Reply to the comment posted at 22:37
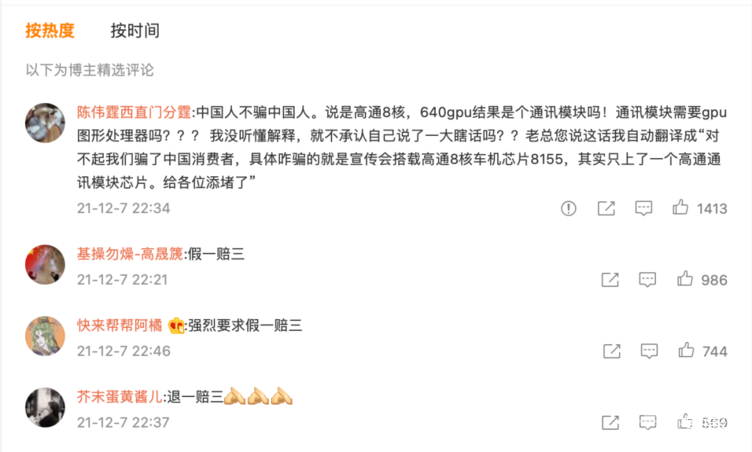The width and height of the screenshot is (752, 452). coord(647,423)
